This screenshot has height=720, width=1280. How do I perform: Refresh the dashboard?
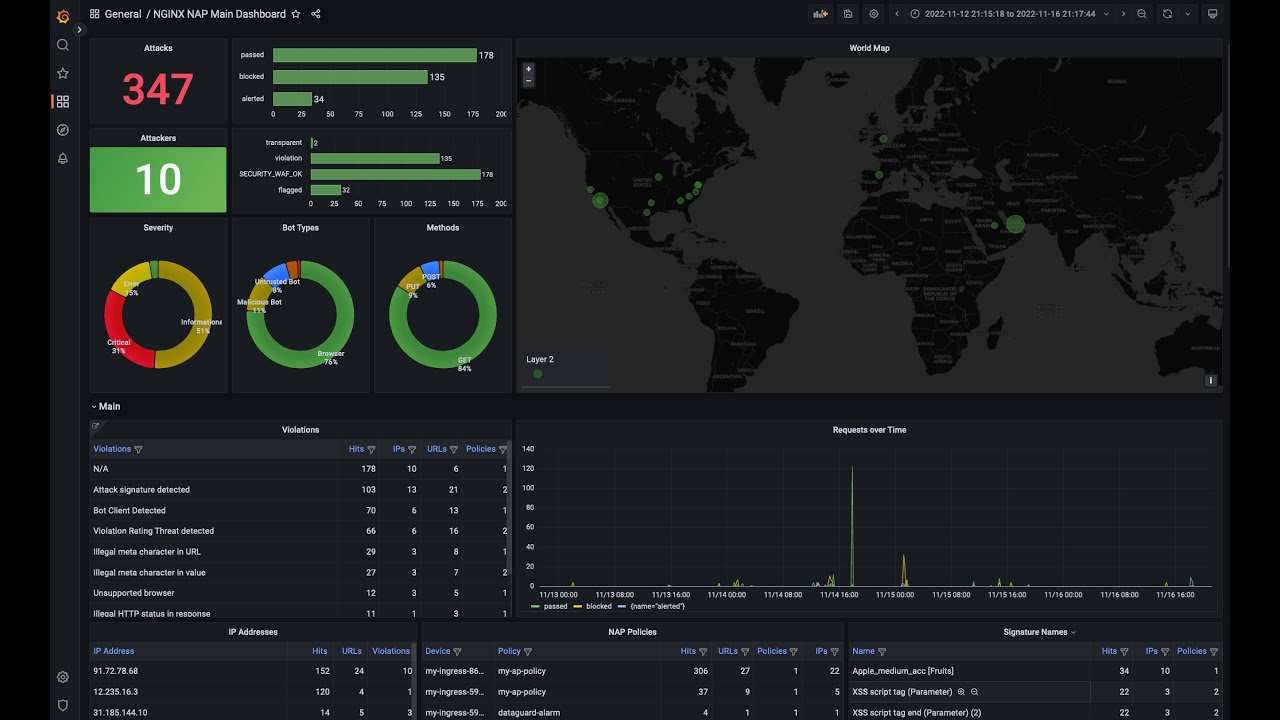[1167, 14]
